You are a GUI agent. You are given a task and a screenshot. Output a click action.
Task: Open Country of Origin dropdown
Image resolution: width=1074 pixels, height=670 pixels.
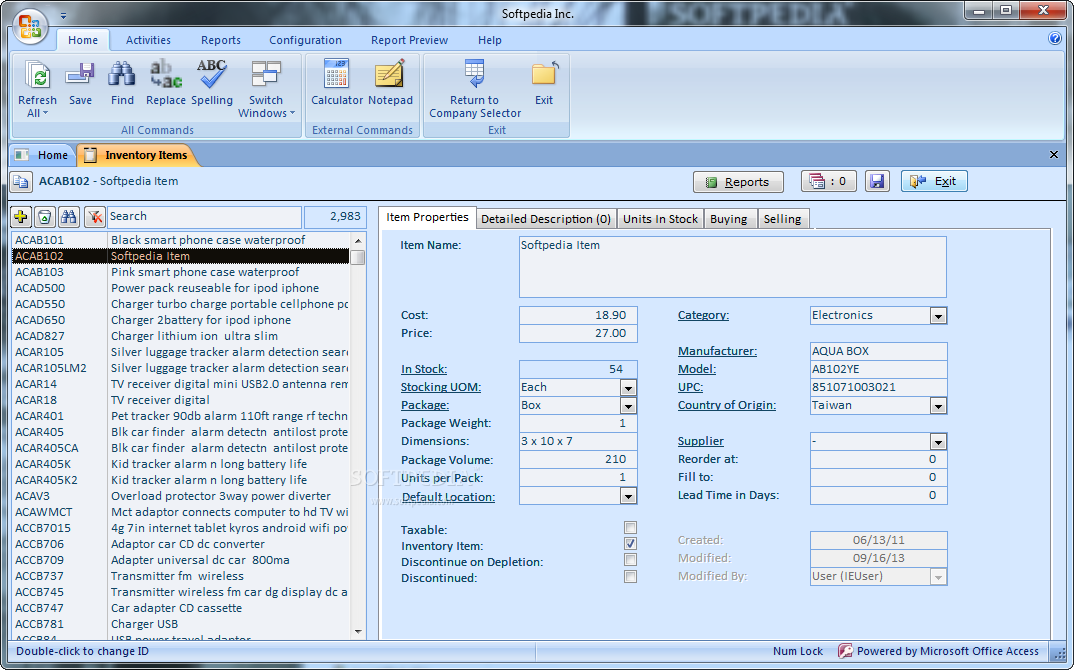click(938, 406)
